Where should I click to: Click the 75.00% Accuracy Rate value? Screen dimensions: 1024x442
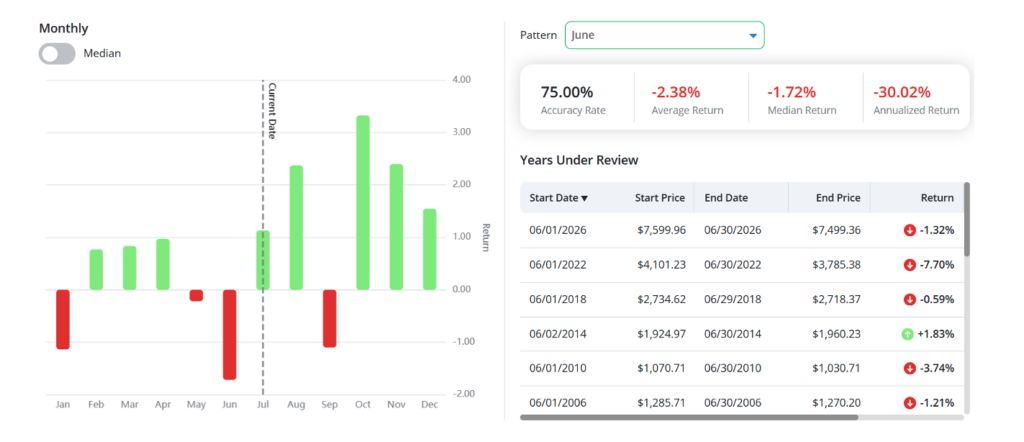pyautogui.click(x=567, y=93)
